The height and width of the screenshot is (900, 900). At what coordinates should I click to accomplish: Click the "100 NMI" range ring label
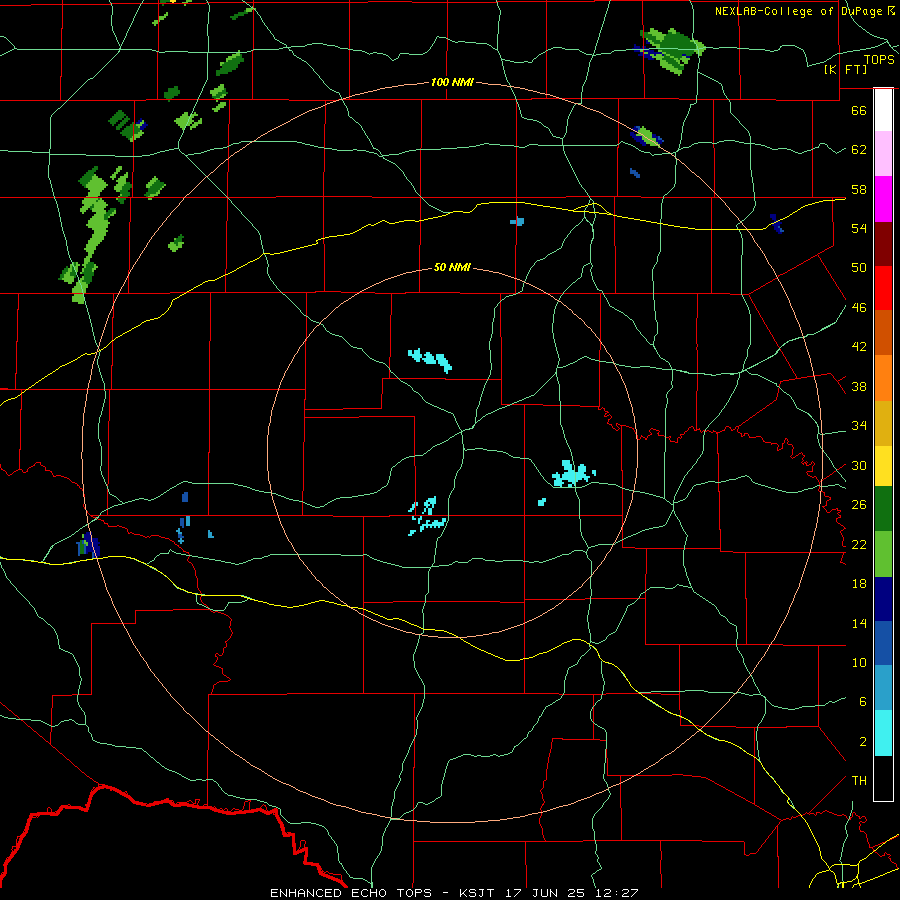(x=452, y=82)
